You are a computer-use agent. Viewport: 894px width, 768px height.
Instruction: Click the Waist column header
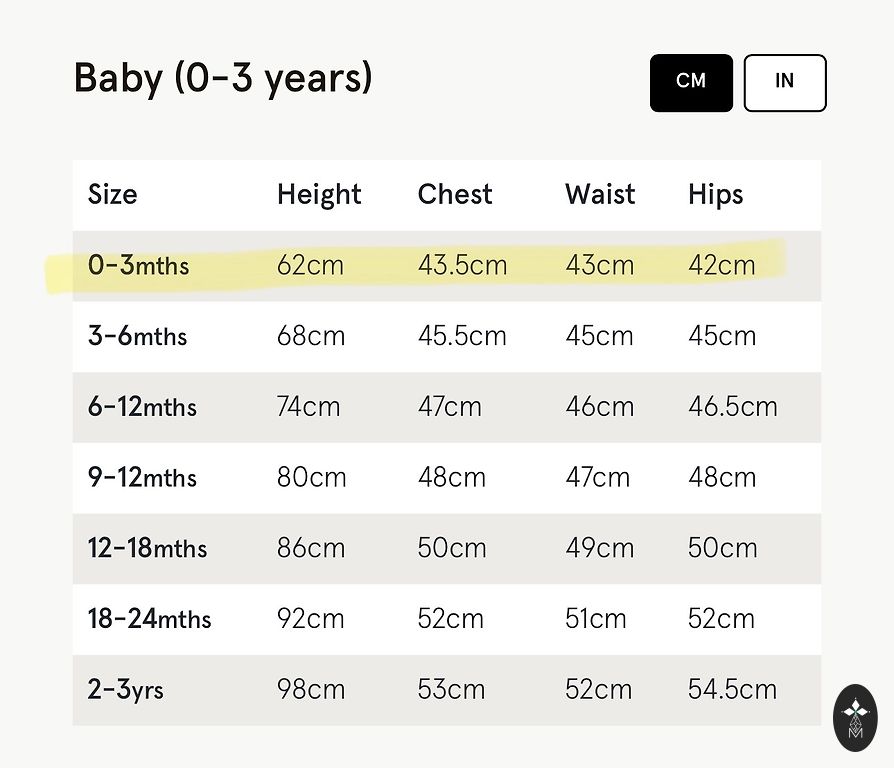pos(600,194)
